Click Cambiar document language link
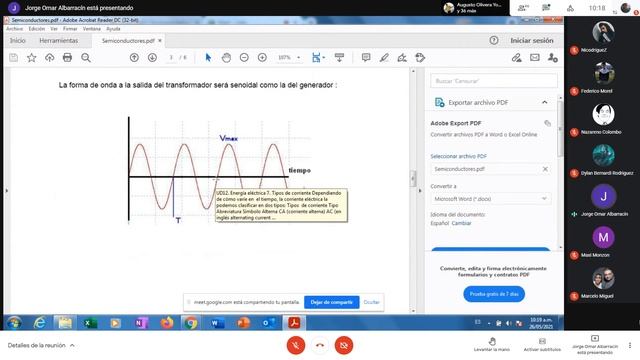This screenshot has height=360, width=640. tap(461, 223)
